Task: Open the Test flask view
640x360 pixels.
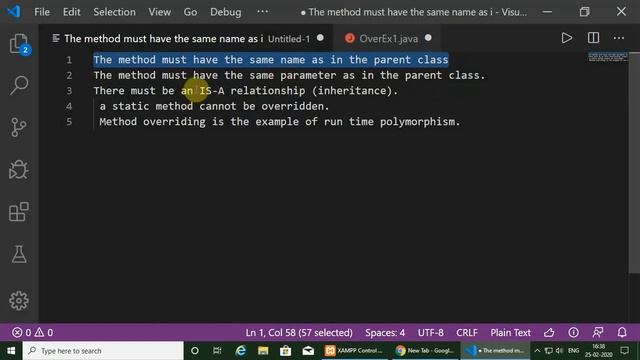Action: pyautogui.click(x=19, y=254)
